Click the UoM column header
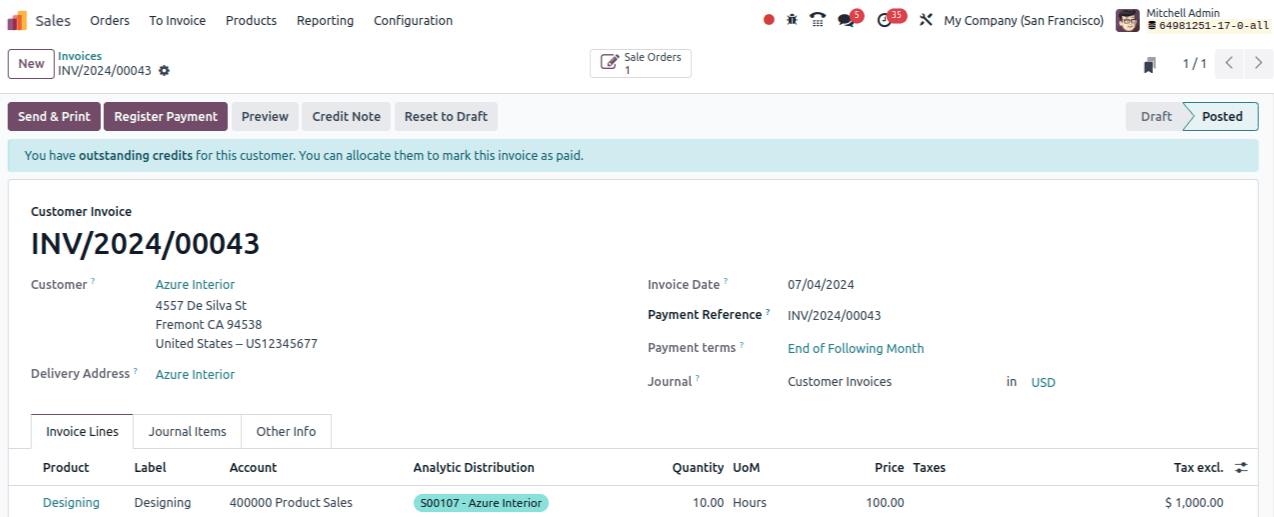This screenshot has height=517, width=1274. click(746, 468)
